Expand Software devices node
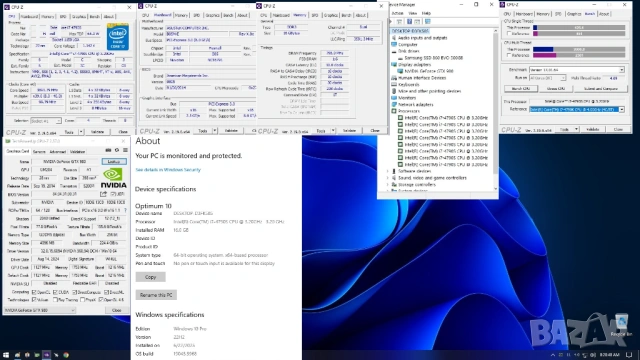Viewport: 640px width, 360px height. 388,171
